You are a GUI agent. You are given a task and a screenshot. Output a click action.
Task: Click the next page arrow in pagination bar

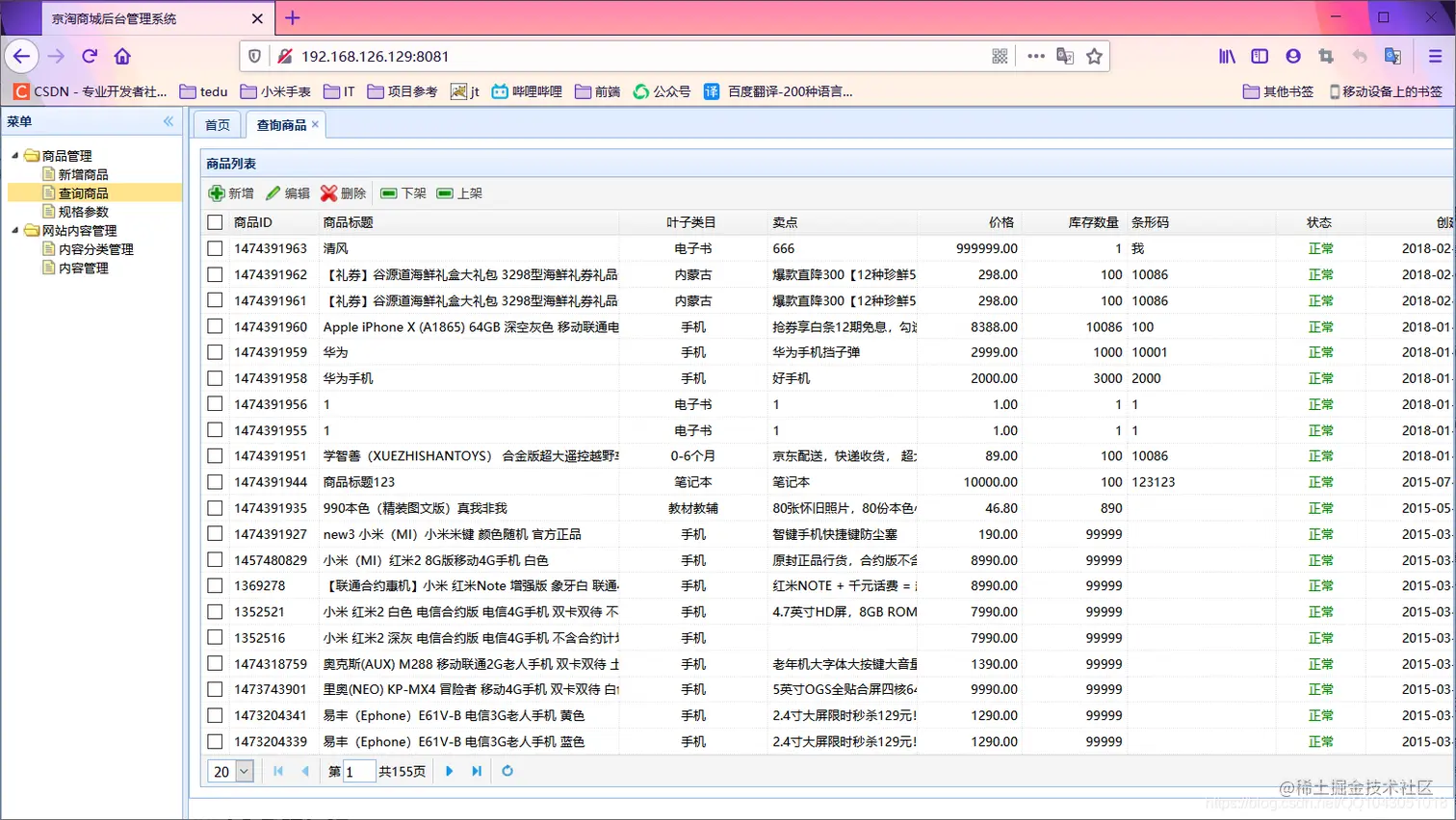(450, 769)
